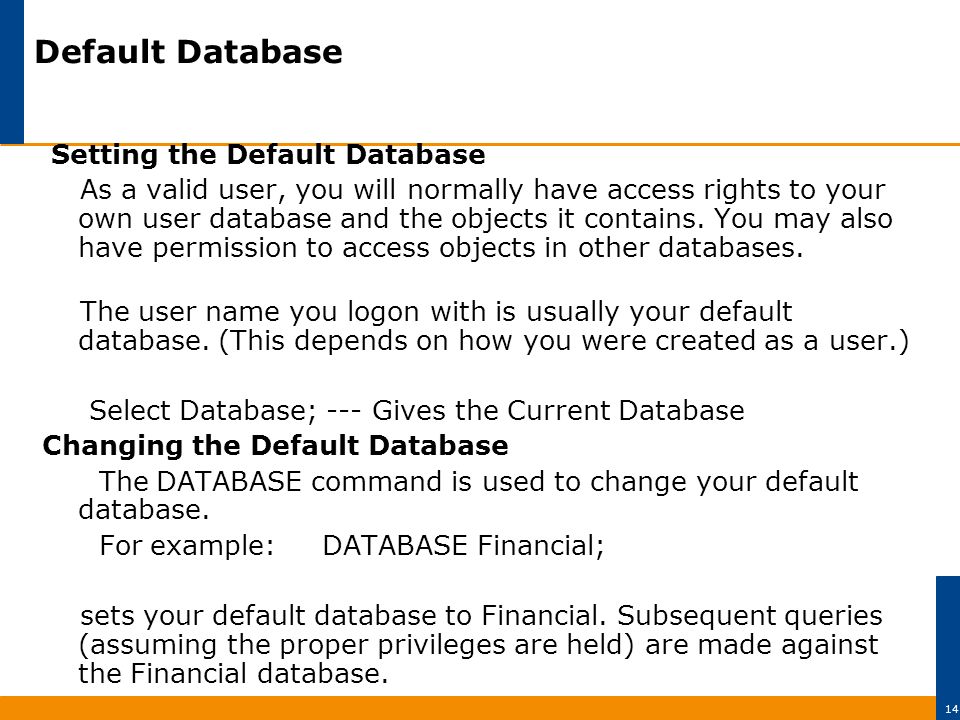Viewport: 960px width, 720px height.
Task: Click the paragraph starting 'As a valid user'
Action: (x=486, y=219)
